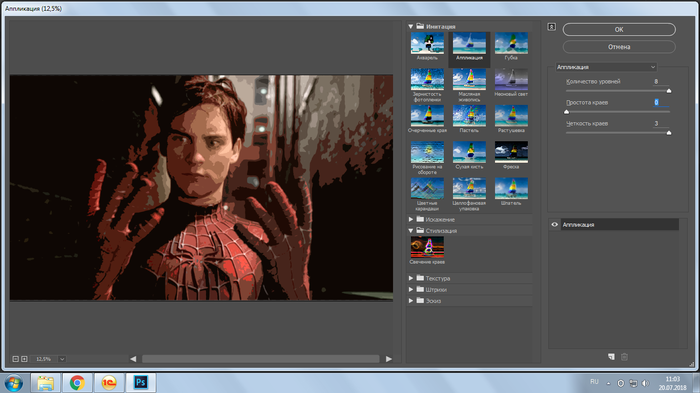Expand the Штрихи filter folder

coord(411,289)
